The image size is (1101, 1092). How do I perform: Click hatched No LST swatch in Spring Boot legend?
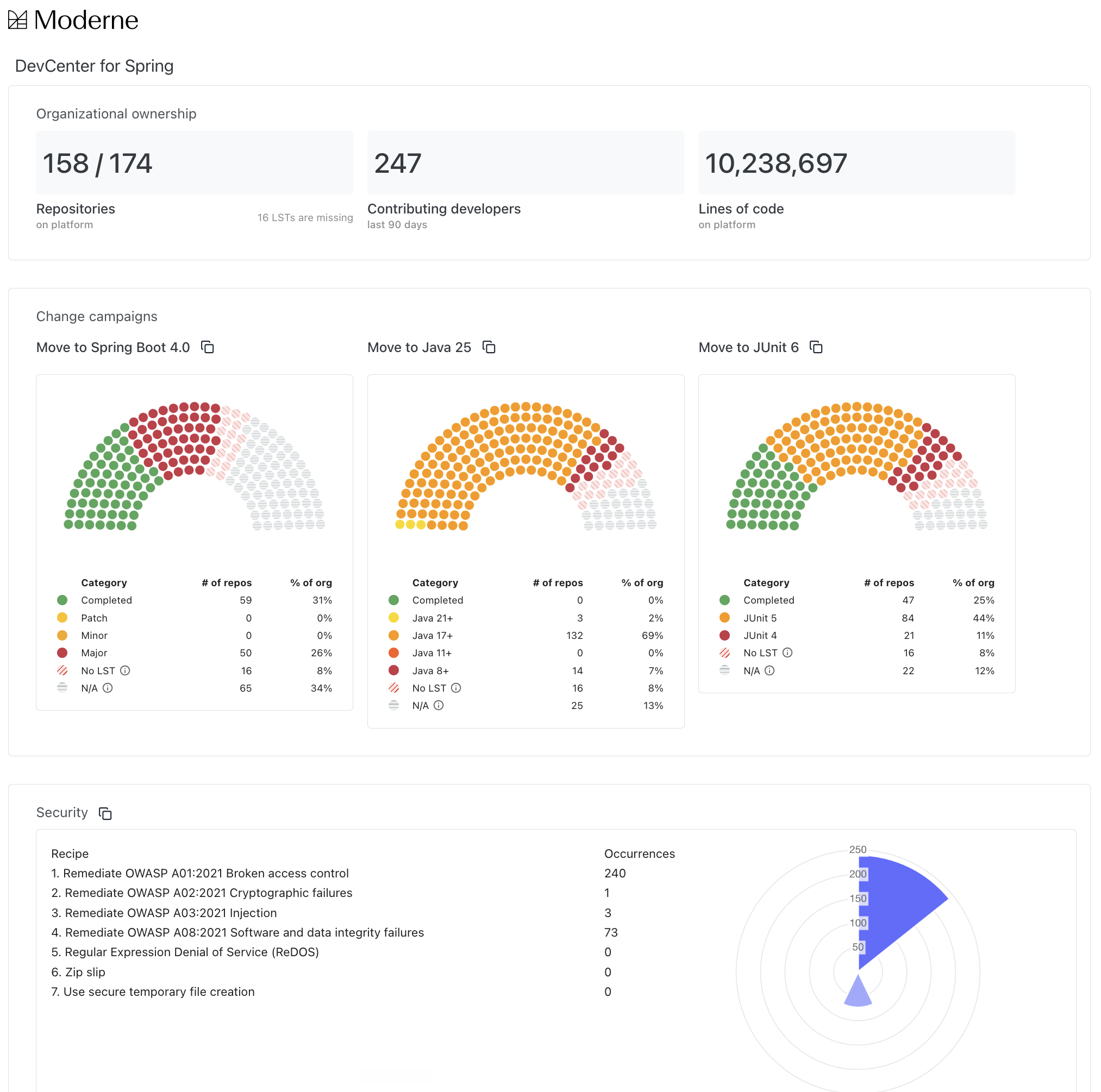62,670
